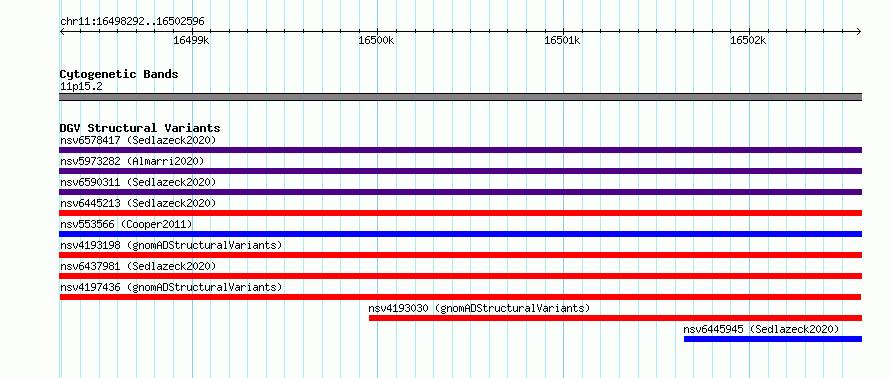This screenshot has height=378, width=890.
Task: Click the gray 11p15.2 cytogenetic band bar
Action: [x=460, y=97]
